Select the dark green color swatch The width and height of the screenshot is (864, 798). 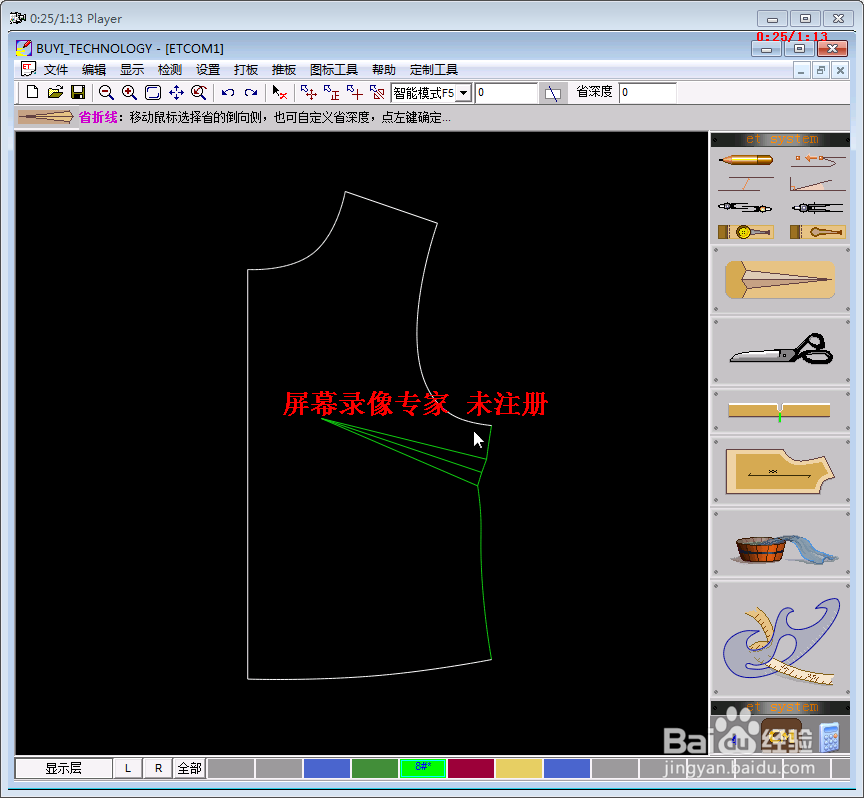[x=375, y=768]
